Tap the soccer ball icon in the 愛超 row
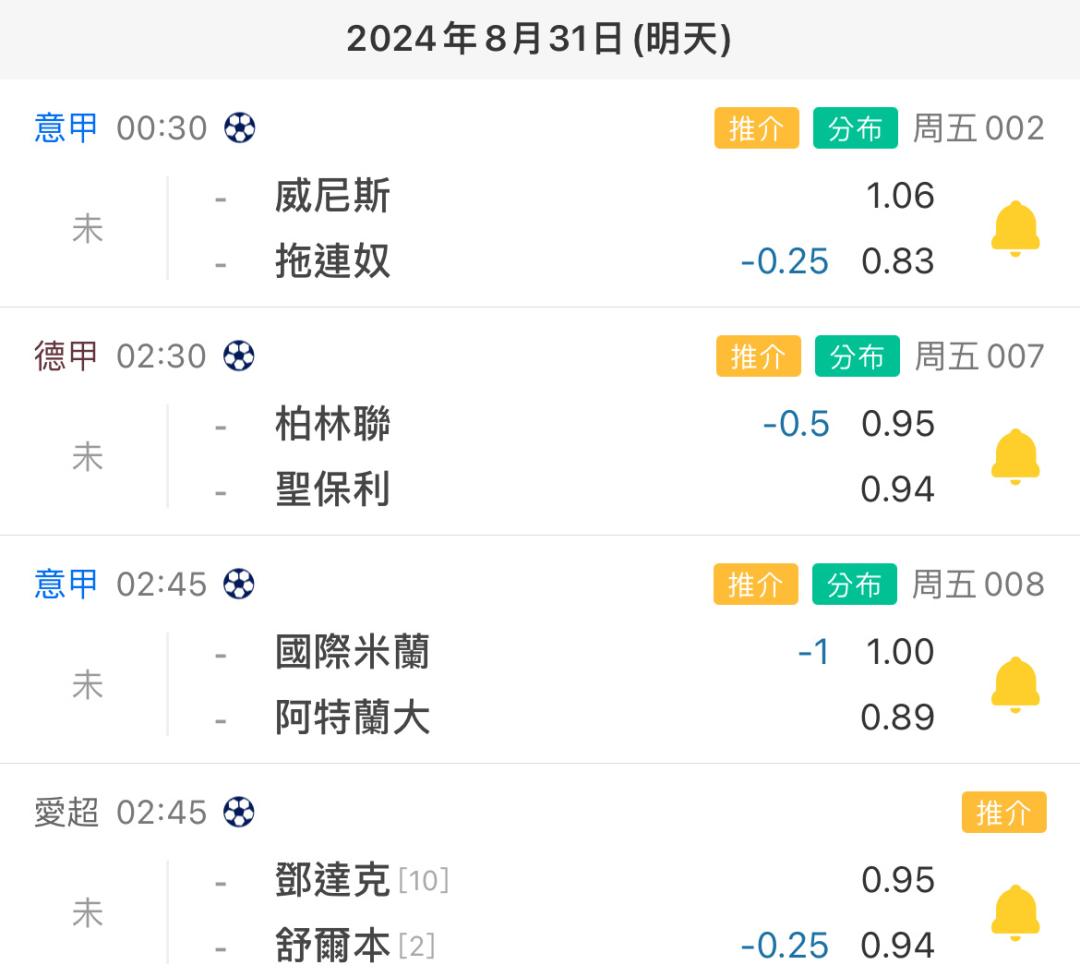The height and width of the screenshot is (977, 1080). 239,812
